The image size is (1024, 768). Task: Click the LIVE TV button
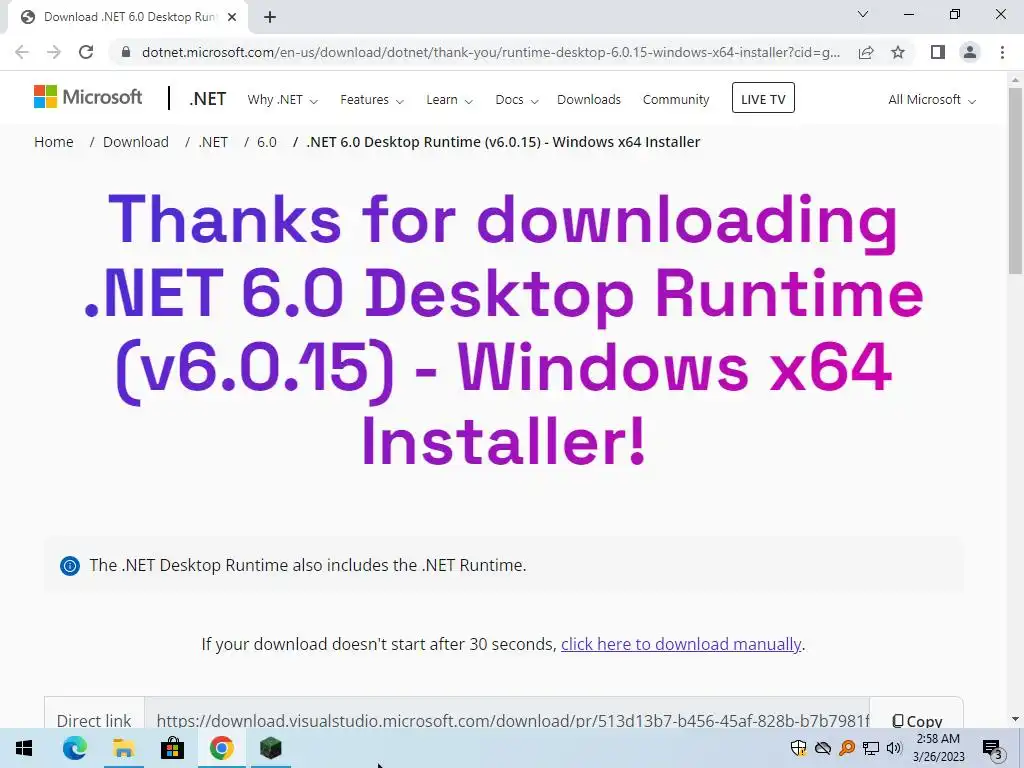(x=763, y=98)
